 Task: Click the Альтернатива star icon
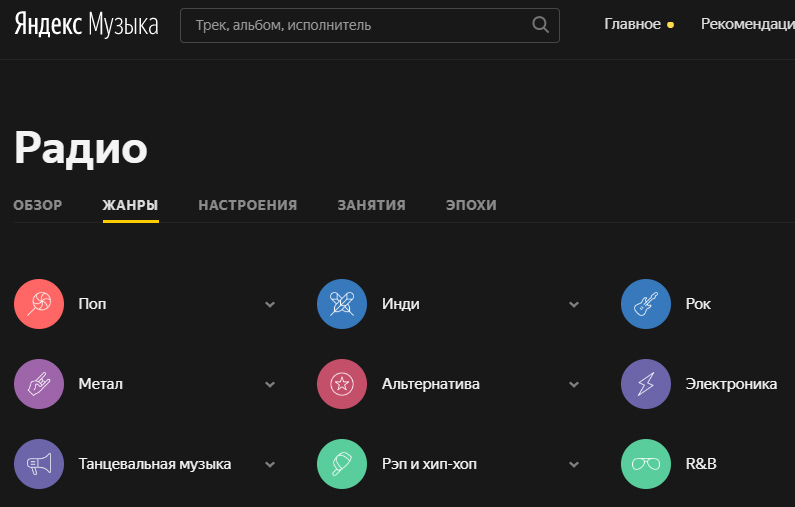coord(342,384)
